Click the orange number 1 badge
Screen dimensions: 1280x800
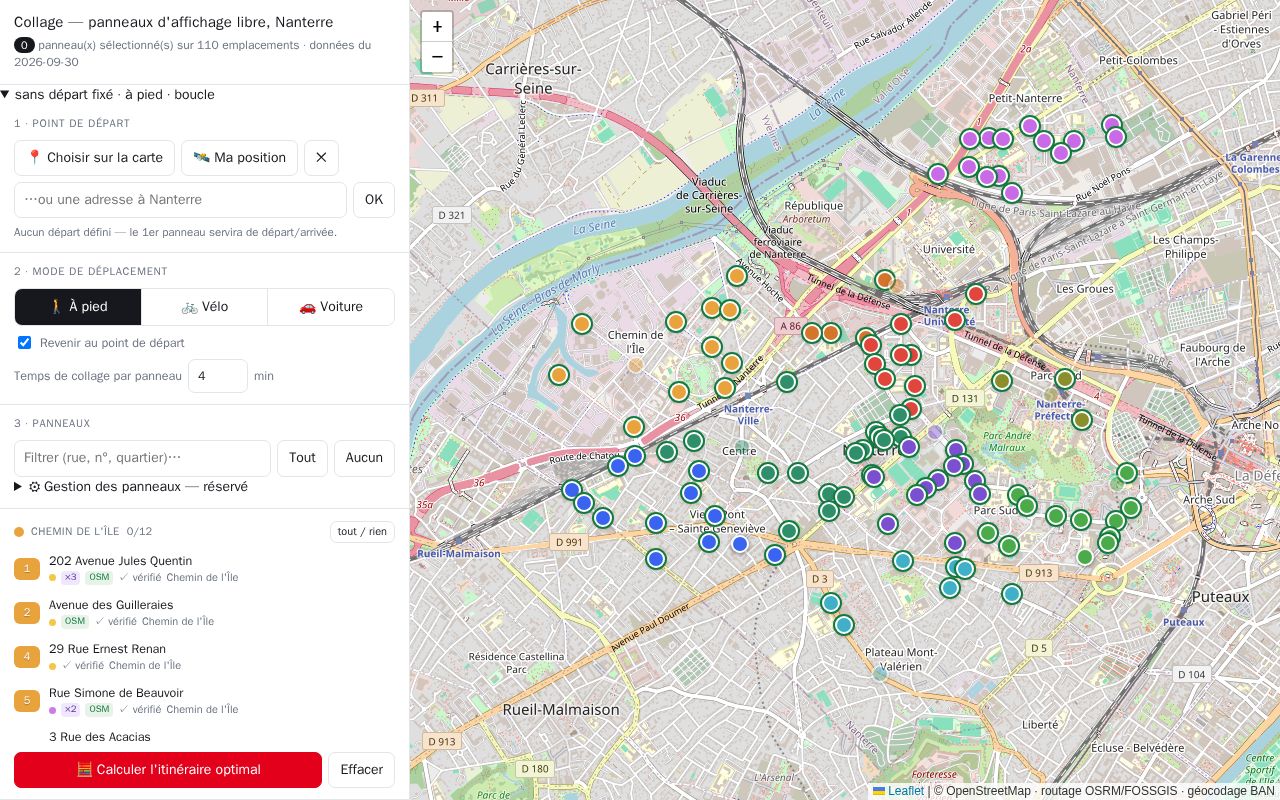(x=27, y=569)
